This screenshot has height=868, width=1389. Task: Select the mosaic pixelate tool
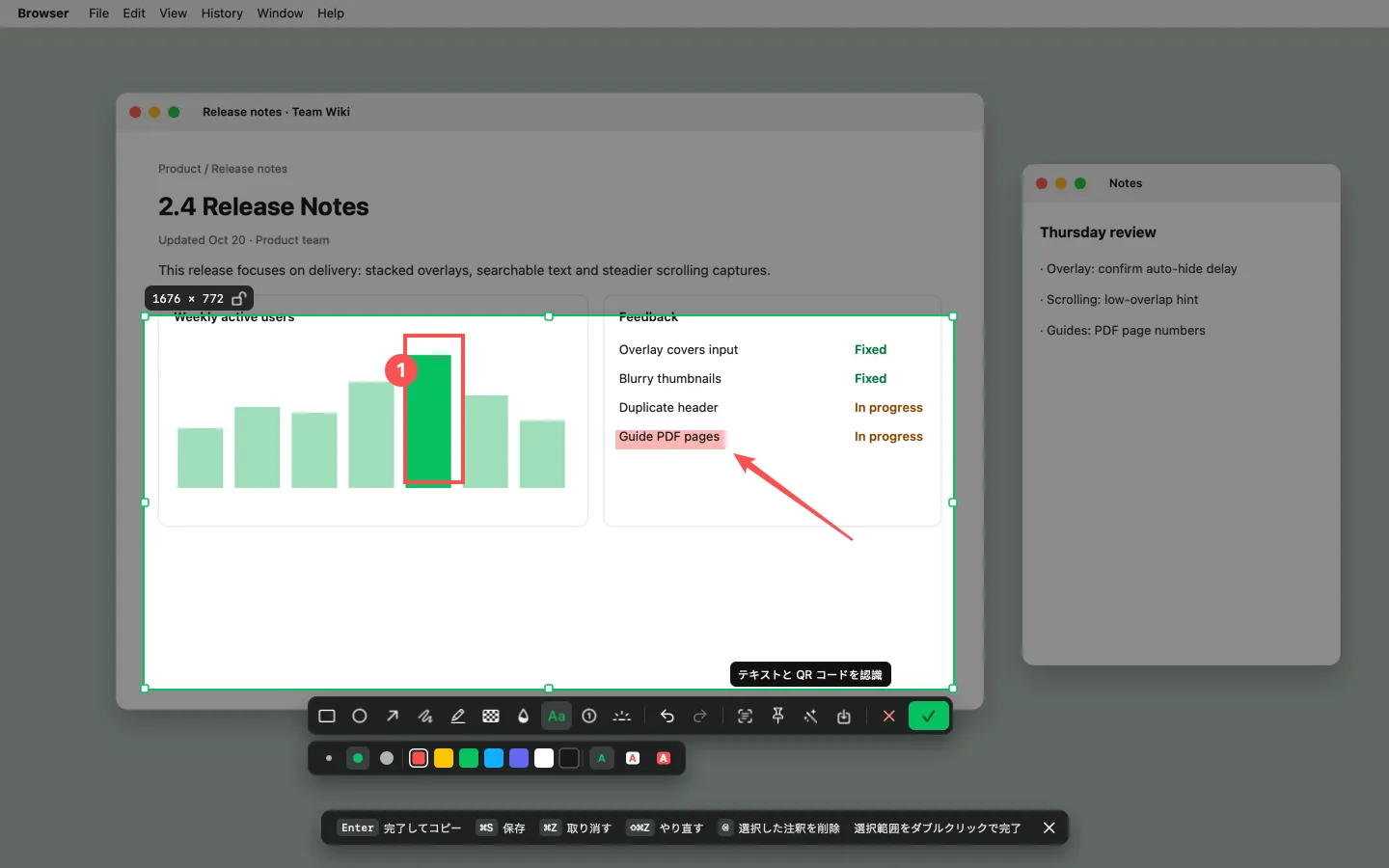(491, 717)
